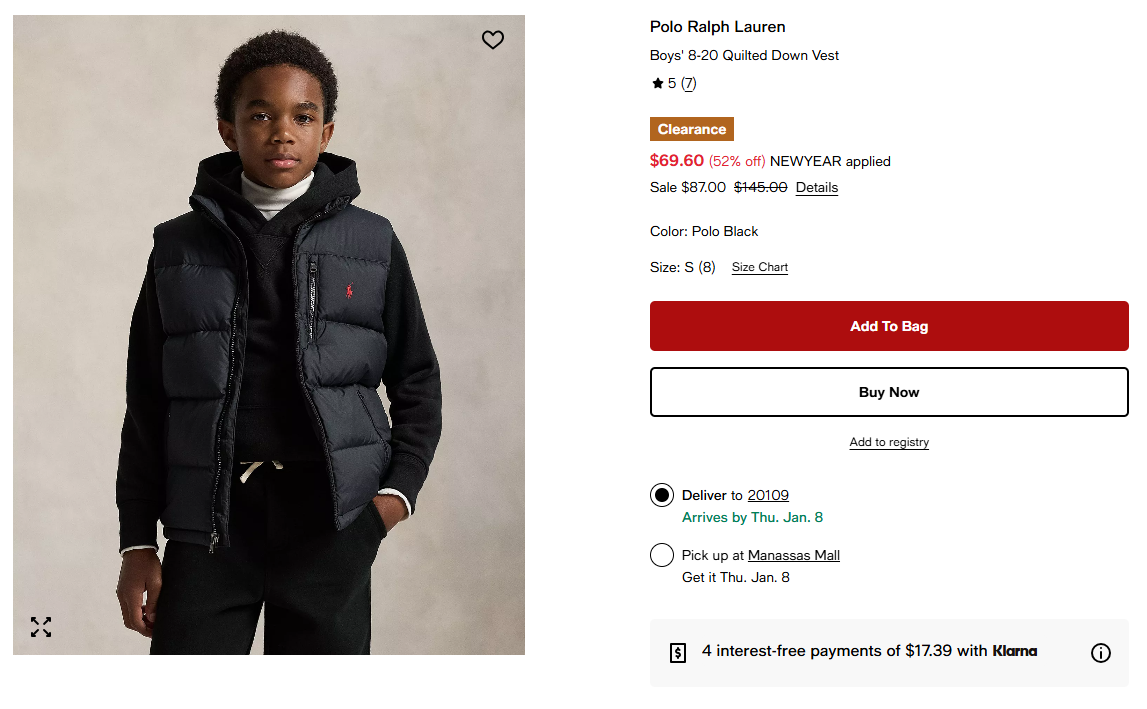Click the star rating icon
Screen dimensions: 1147x709
coord(657,84)
